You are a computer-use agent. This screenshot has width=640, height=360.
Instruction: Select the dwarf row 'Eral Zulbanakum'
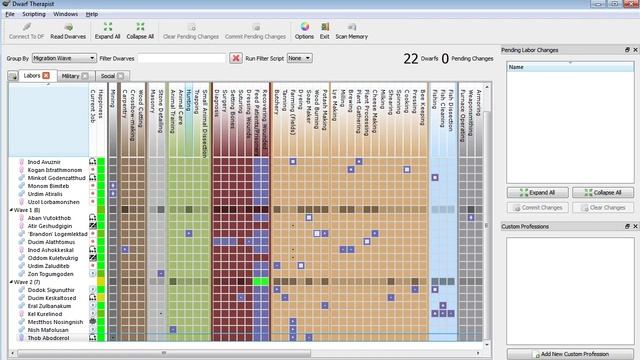pyautogui.click(x=49, y=306)
